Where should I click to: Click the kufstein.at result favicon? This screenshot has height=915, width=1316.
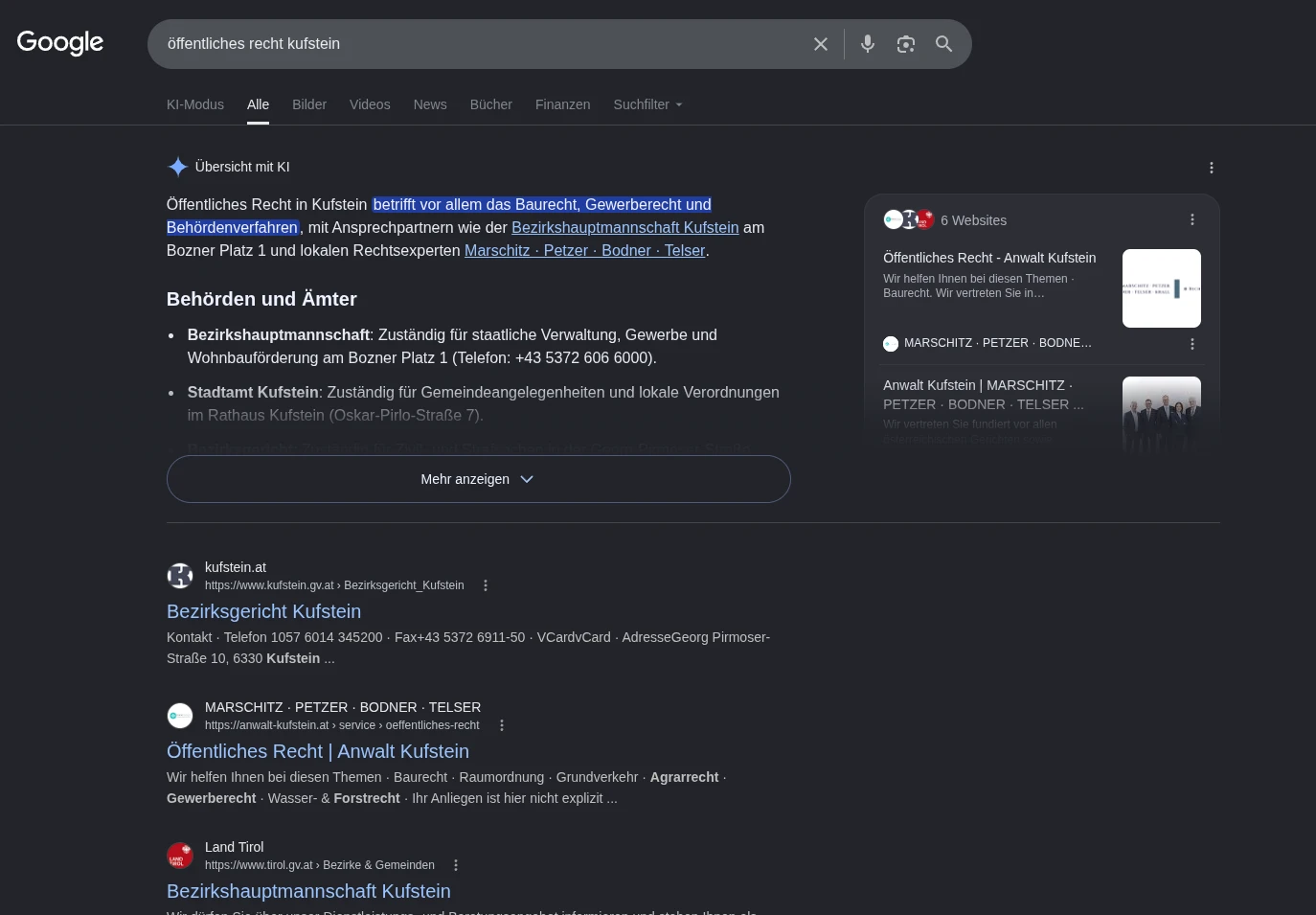point(180,576)
